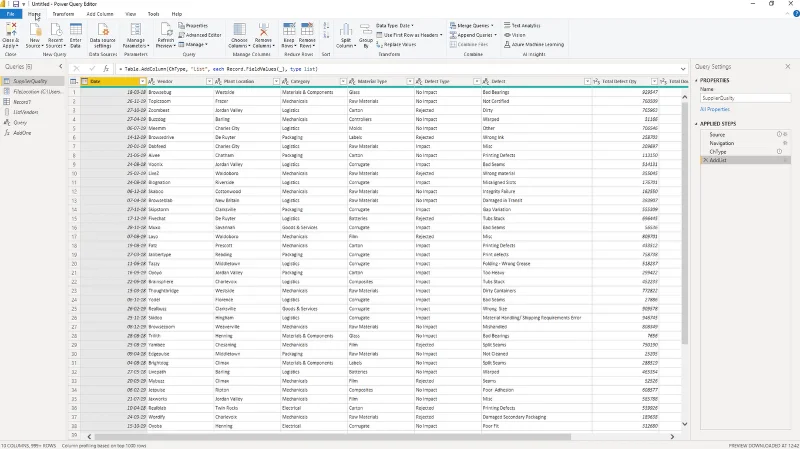Switch to the Transform tab

coord(63,14)
